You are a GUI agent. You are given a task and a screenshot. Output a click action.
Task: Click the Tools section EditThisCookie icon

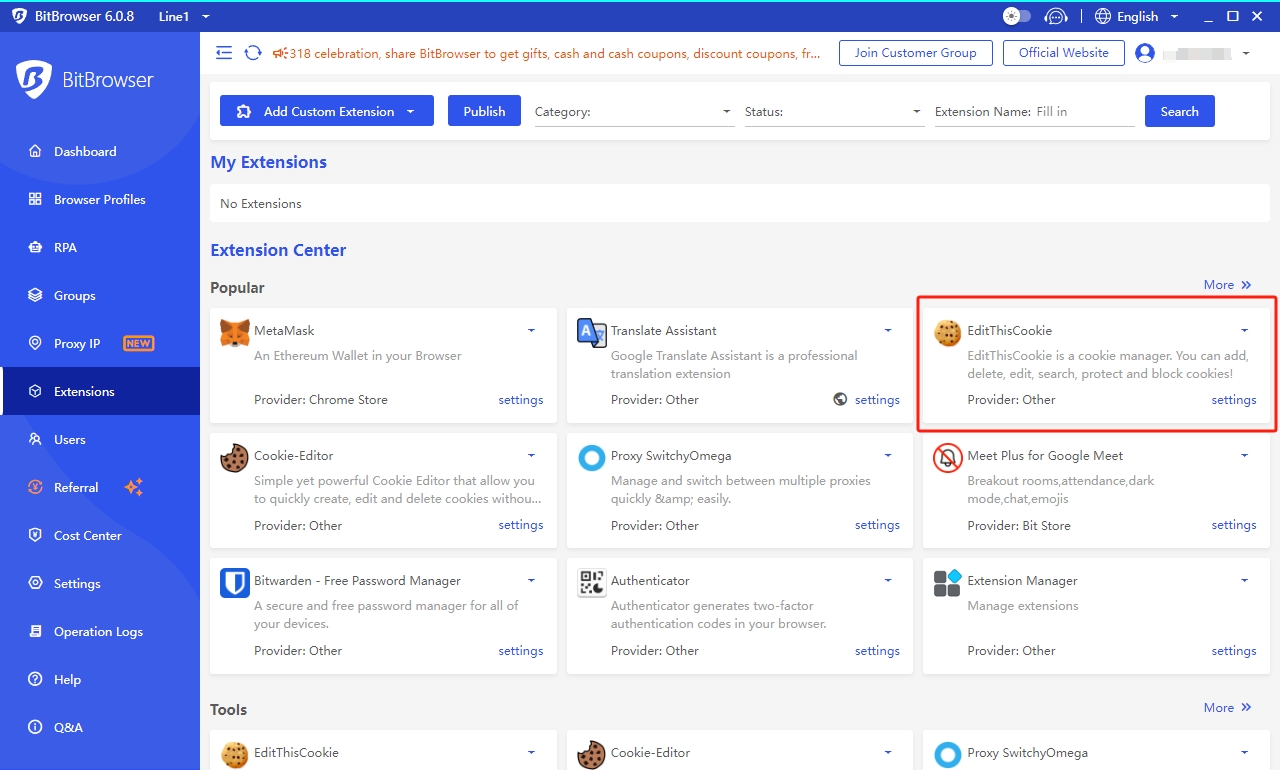click(235, 754)
